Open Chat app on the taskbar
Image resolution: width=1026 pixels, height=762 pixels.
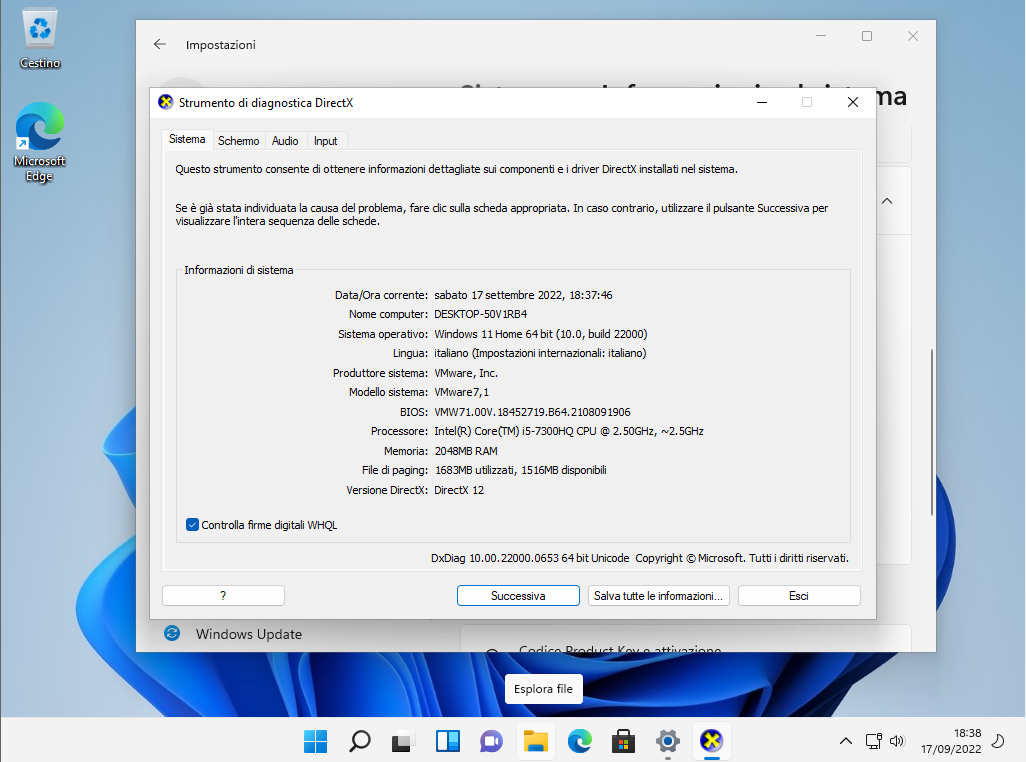point(491,741)
